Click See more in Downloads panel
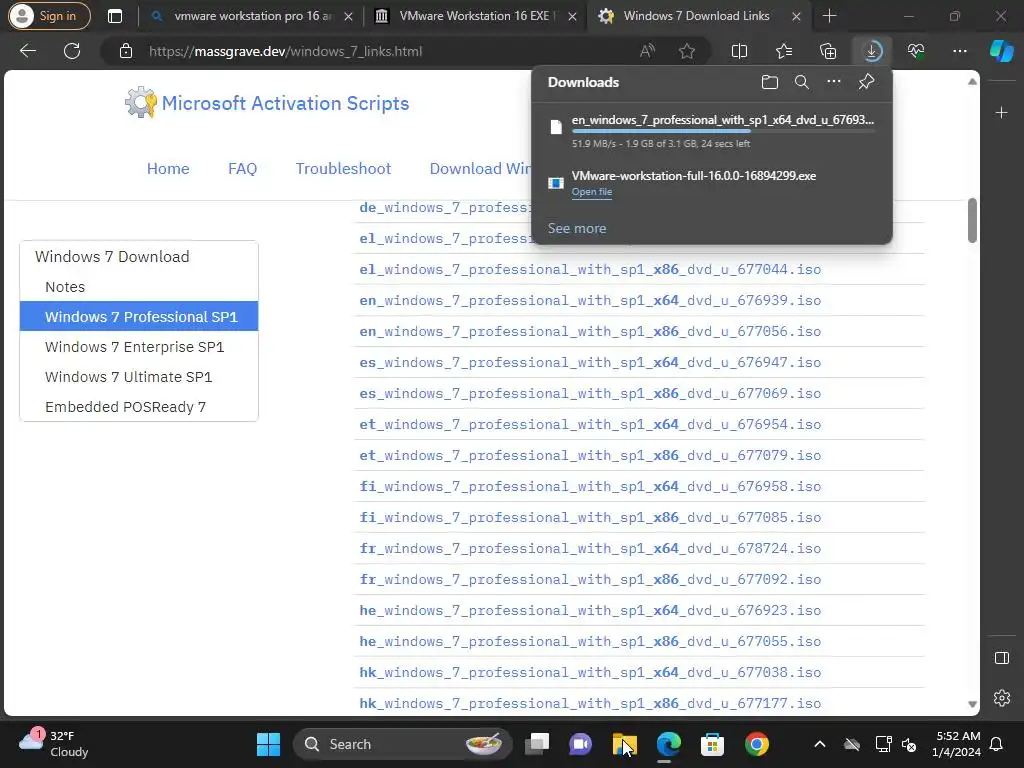The image size is (1024, 768). pos(577,229)
